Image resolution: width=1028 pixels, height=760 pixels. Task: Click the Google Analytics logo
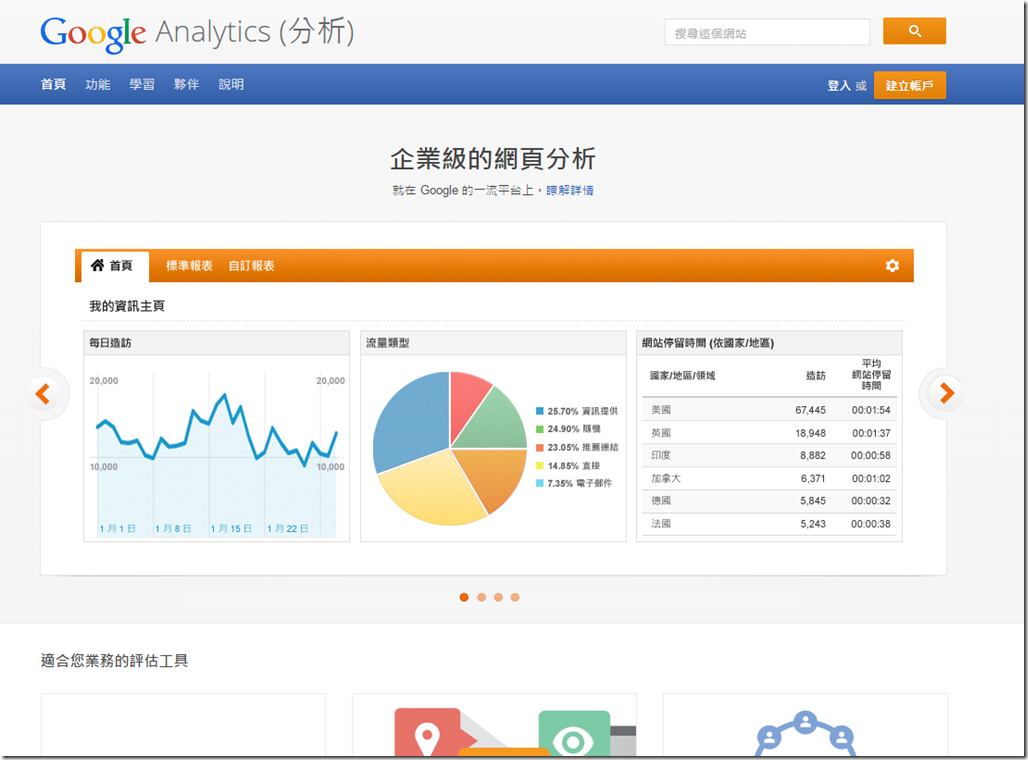(197, 32)
